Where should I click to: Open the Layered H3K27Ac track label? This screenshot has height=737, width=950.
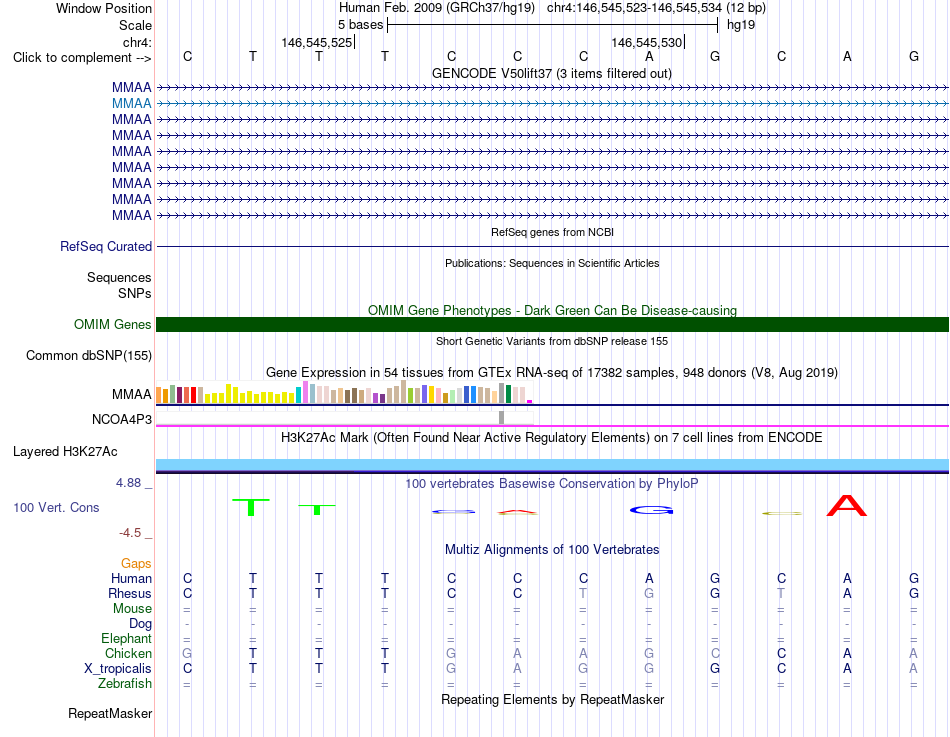click(x=65, y=452)
